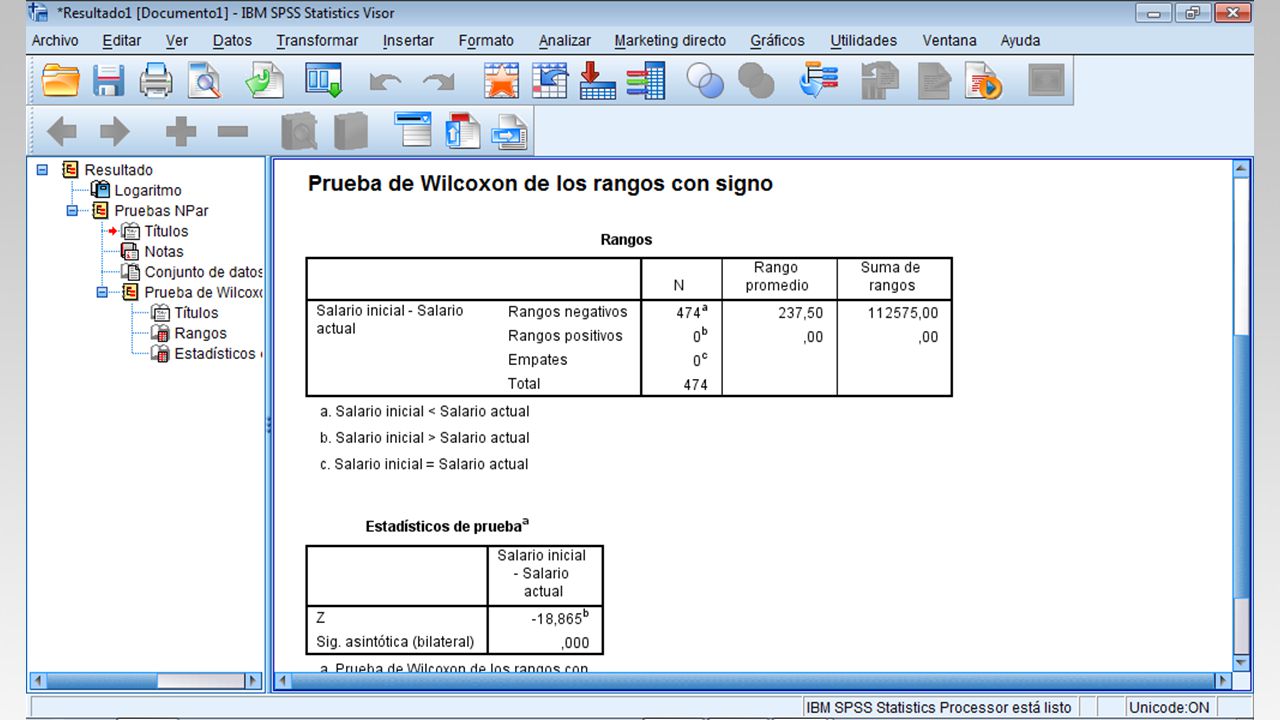
Task: Promote outline item with left arrow
Action: click(62, 131)
